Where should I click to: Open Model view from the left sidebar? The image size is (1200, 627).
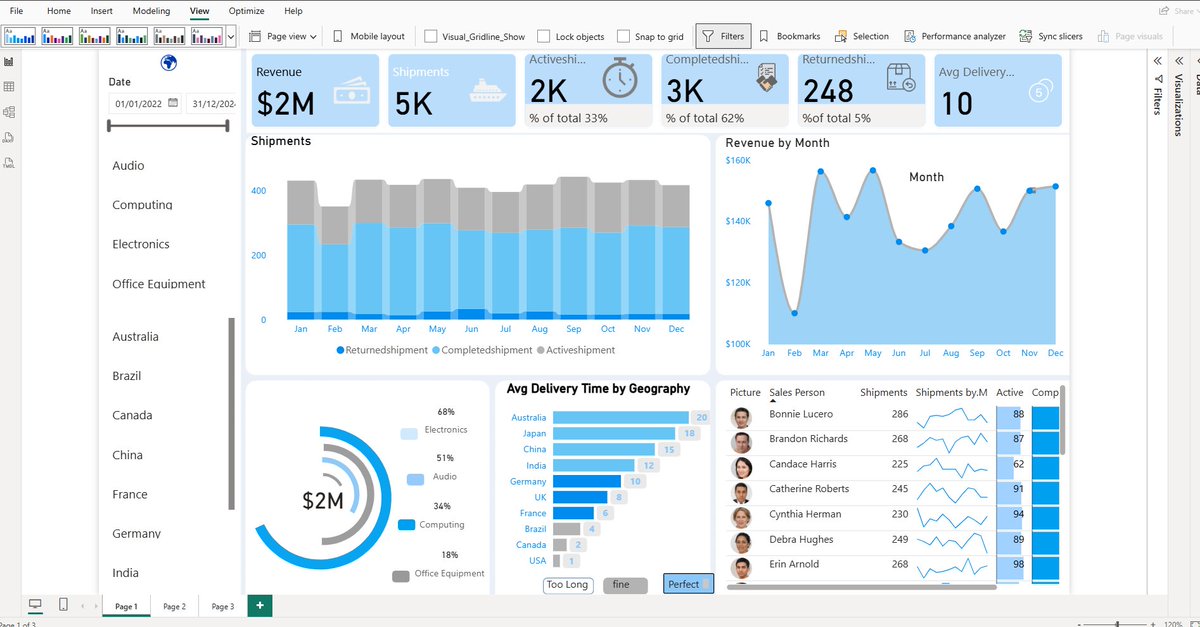pos(9,112)
